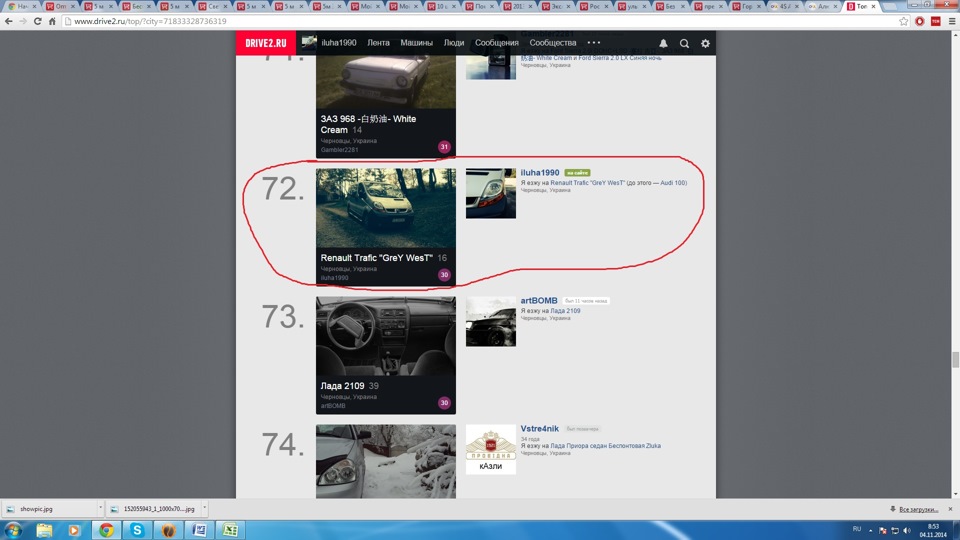This screenshot has width=960, height=540.
Task: Reload the page
Action: click(37, 21)
